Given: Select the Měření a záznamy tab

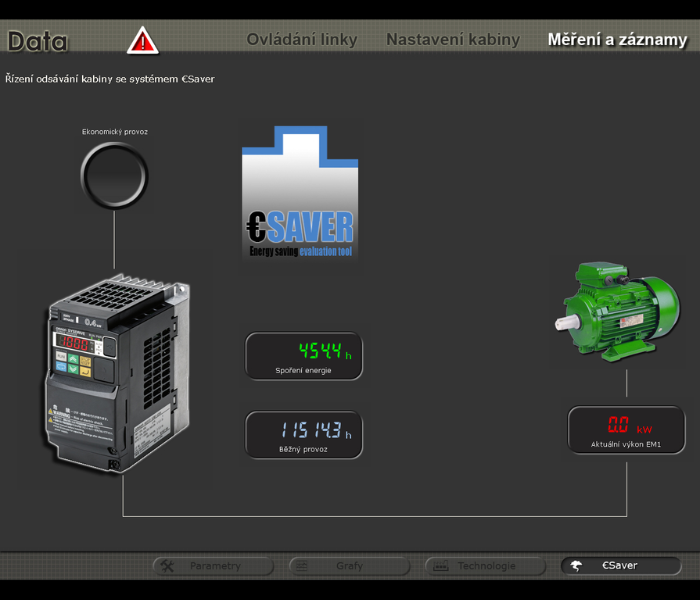Looking at the screenshot, I should pos(617,39).
